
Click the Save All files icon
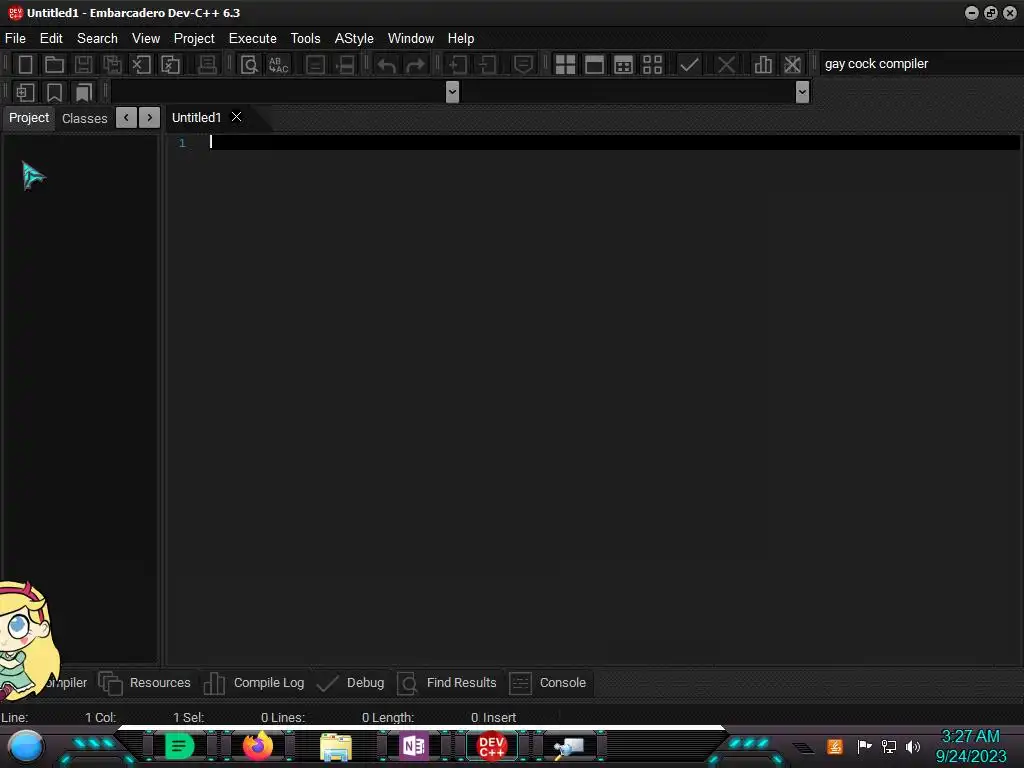point(112,64)
